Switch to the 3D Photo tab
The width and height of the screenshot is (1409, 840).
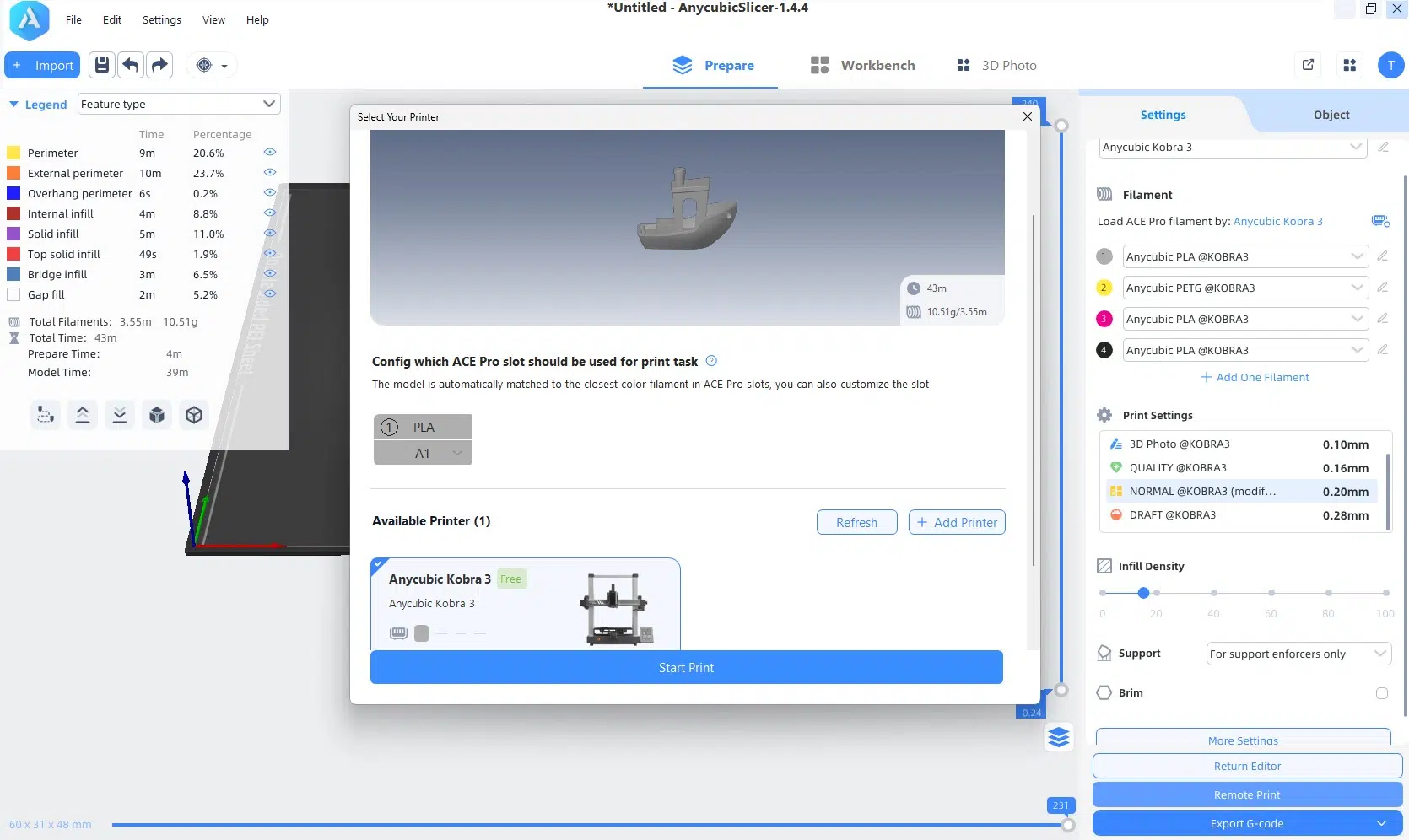[x=996, y=65]
